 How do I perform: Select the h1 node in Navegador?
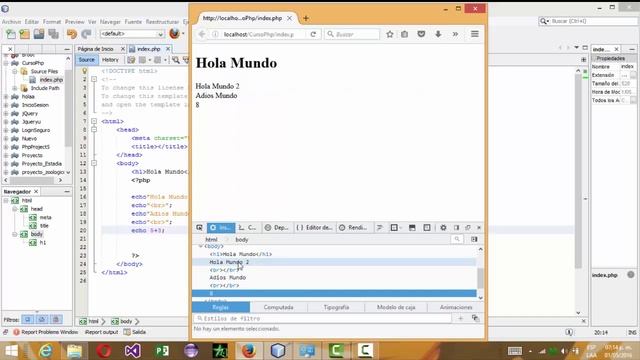[x=43, y=243]
